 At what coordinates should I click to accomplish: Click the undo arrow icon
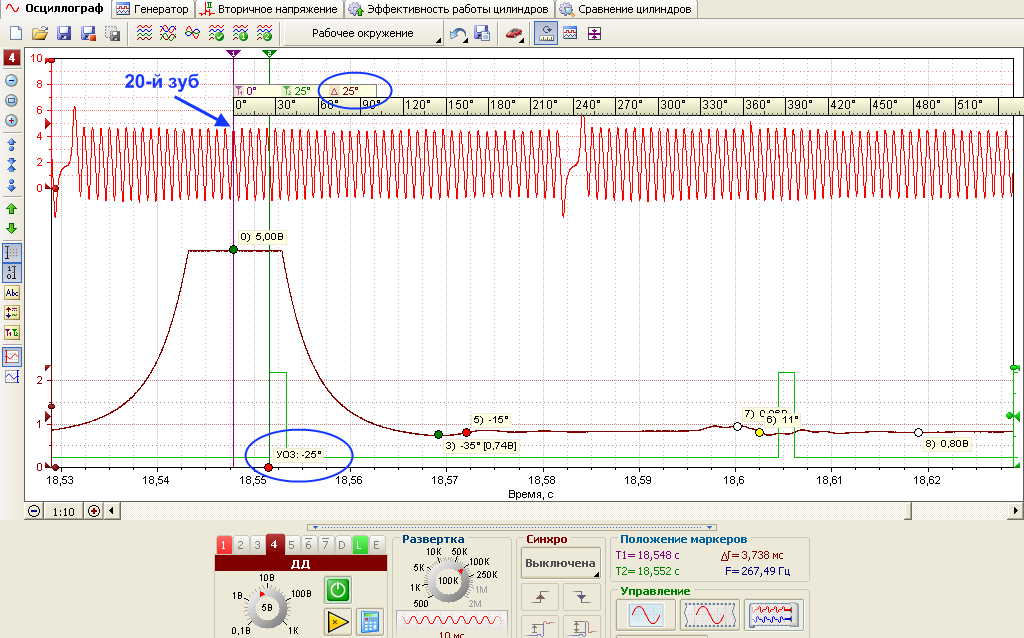pyautogui.click(x=458, y=33)
